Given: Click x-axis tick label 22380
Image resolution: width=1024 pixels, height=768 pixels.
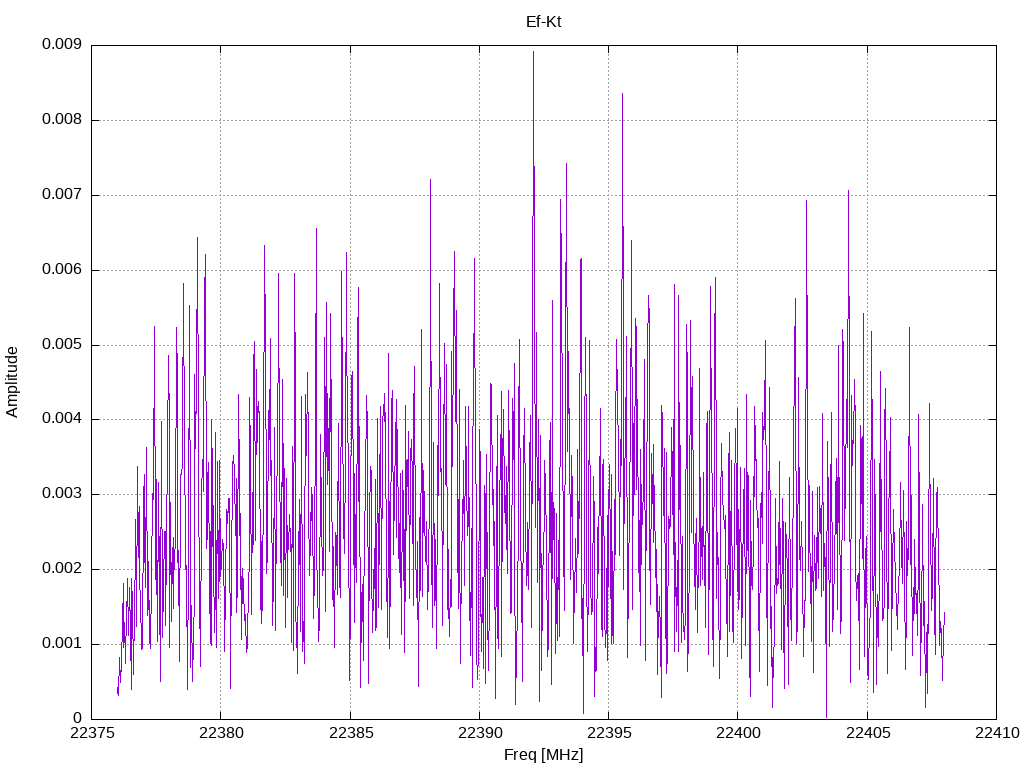Looking at the screenshot, I should [x=221, y=733].
